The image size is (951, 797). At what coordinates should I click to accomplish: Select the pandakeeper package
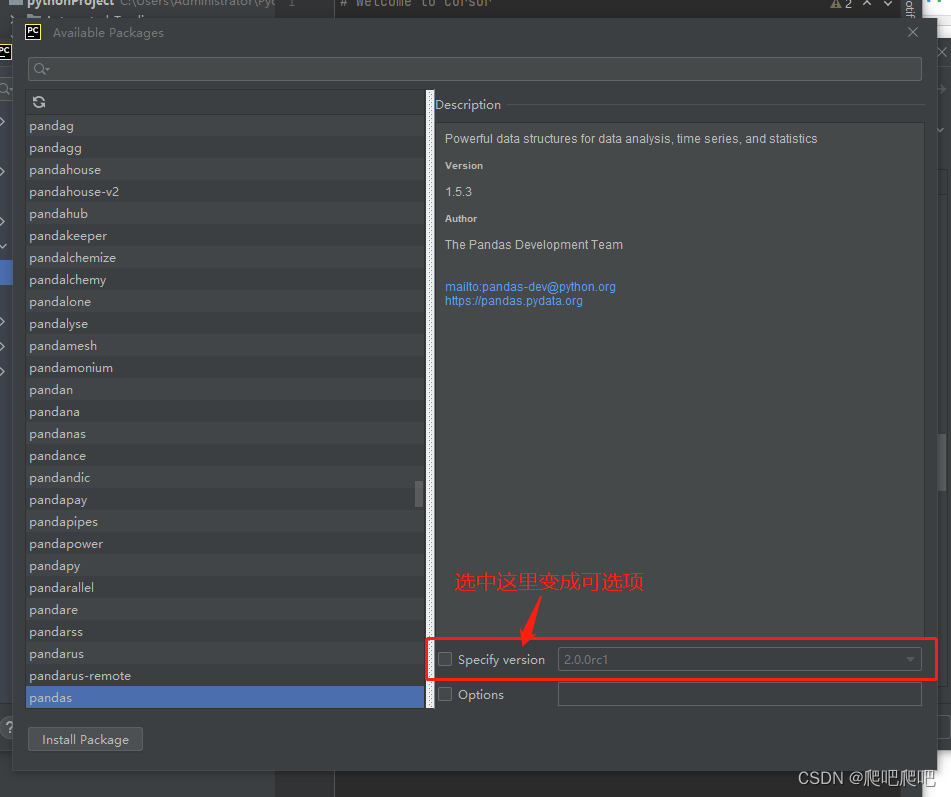tap(225, 235)
